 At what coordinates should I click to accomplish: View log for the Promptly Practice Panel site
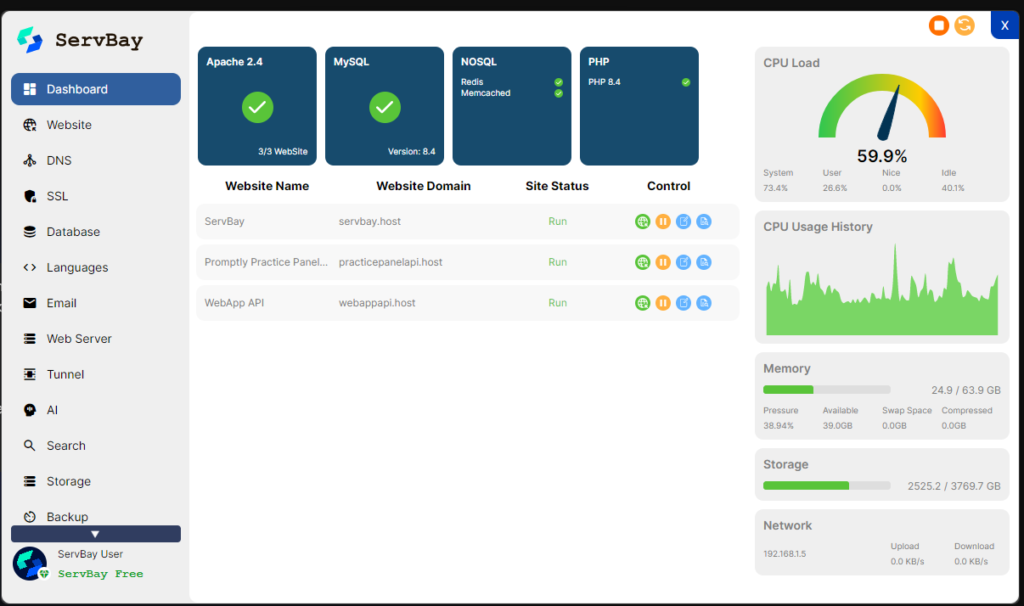[703, 262]
